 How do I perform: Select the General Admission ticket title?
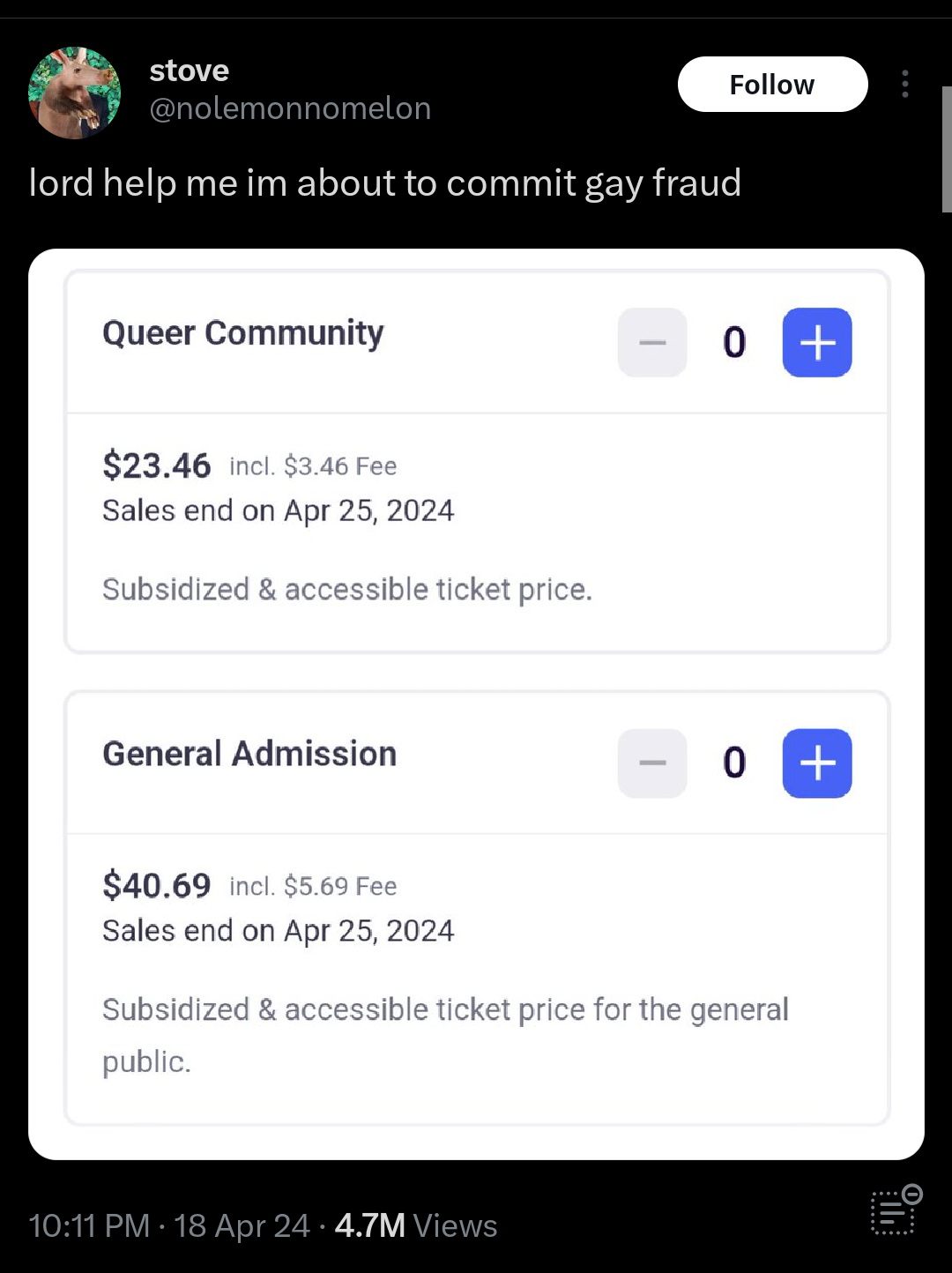(249, 755)
